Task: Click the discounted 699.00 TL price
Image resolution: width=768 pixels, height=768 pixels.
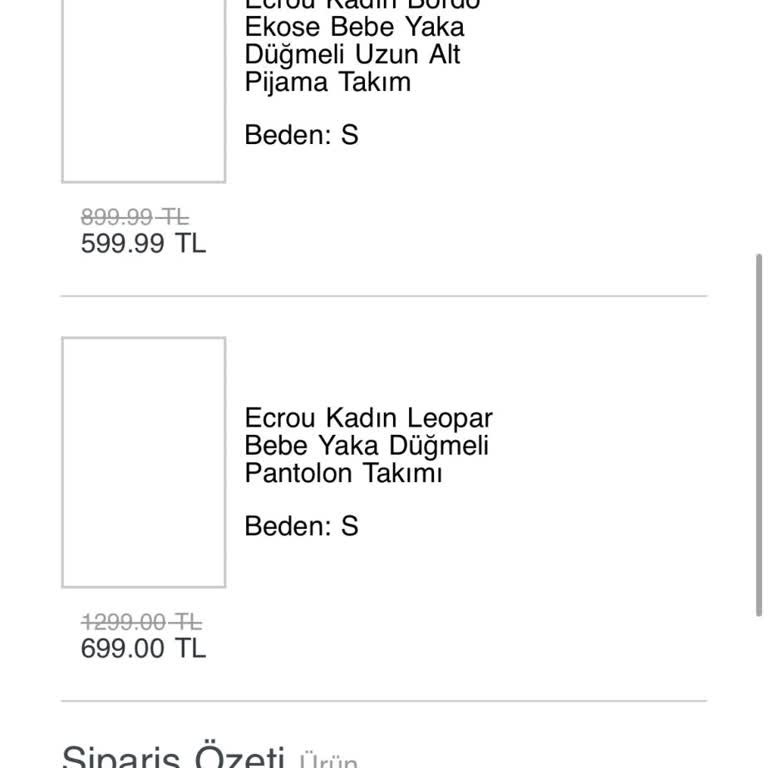Action: pyautogui.click(x=143, y=648)
